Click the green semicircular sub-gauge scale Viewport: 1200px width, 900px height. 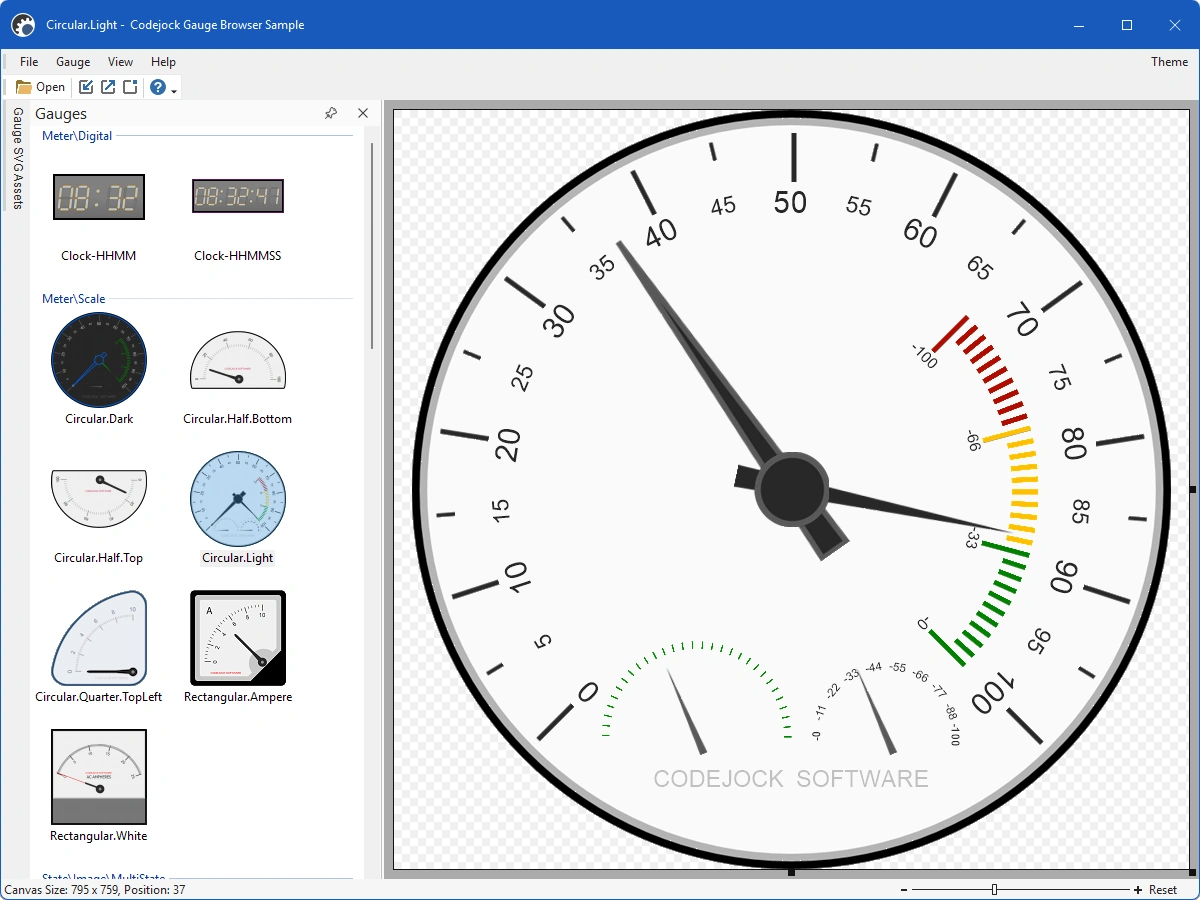698,690
